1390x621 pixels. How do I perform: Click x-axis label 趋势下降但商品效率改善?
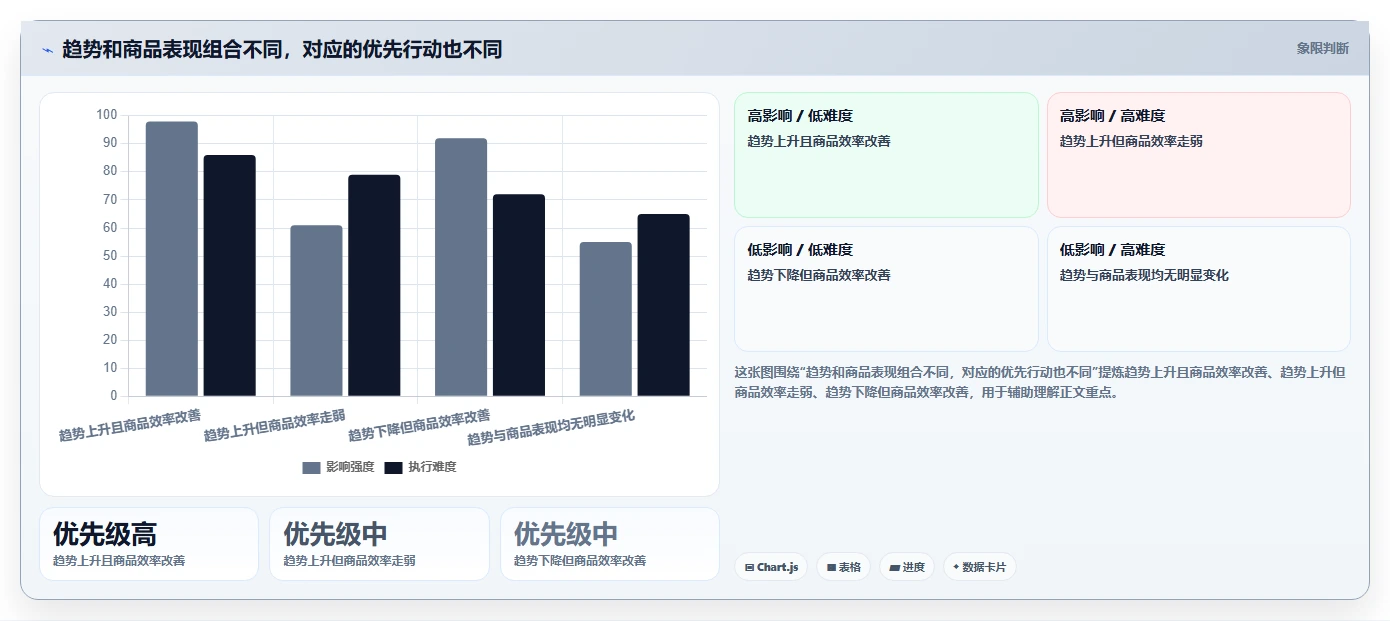[x=419, y=425]
